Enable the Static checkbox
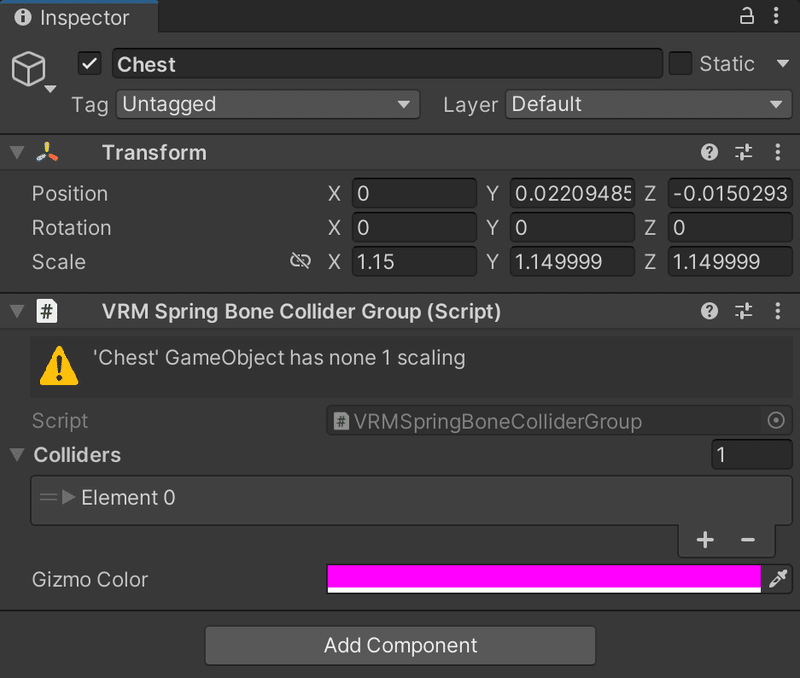This screenshot has height=678, width=800. [680, 64]
